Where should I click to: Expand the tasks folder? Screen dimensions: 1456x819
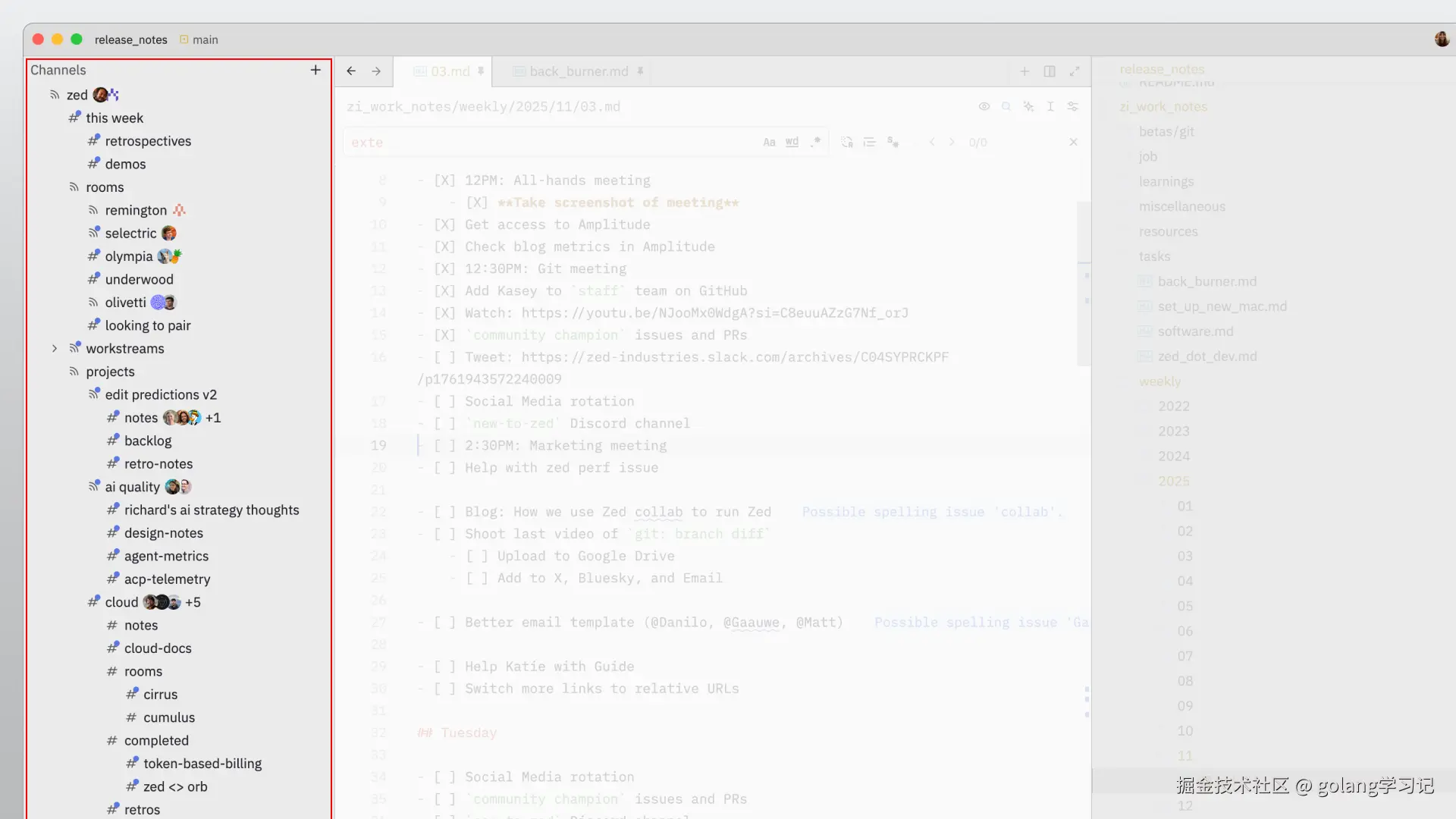(1154, 257)
